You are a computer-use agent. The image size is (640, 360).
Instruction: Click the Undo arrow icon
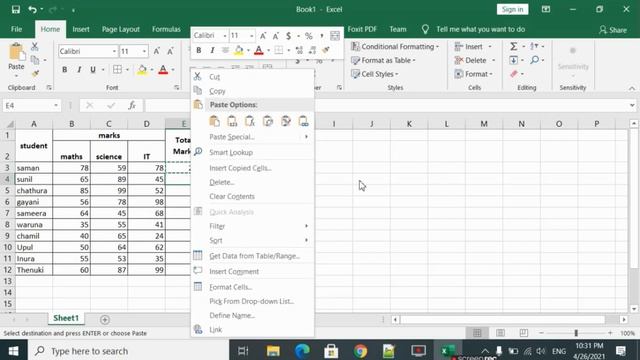tap(32, 9)
